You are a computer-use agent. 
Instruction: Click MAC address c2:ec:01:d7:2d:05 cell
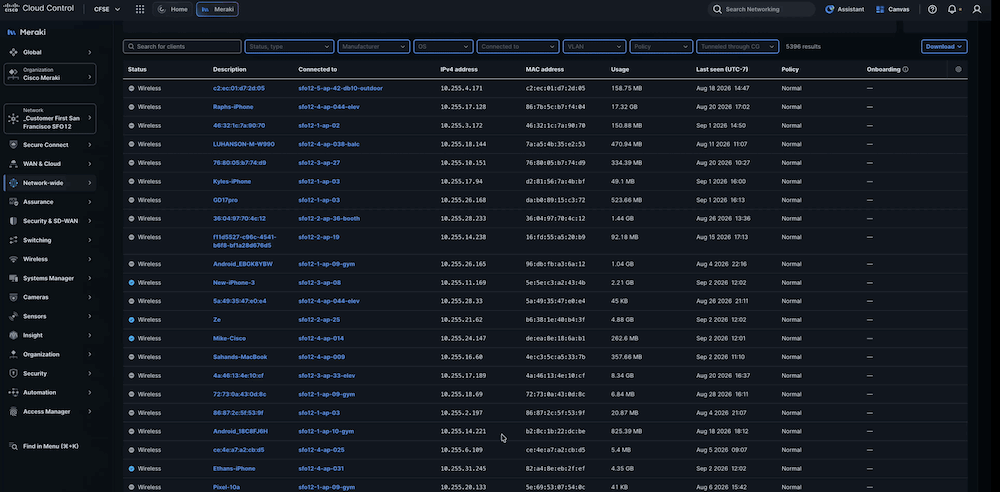coord(555,89)
